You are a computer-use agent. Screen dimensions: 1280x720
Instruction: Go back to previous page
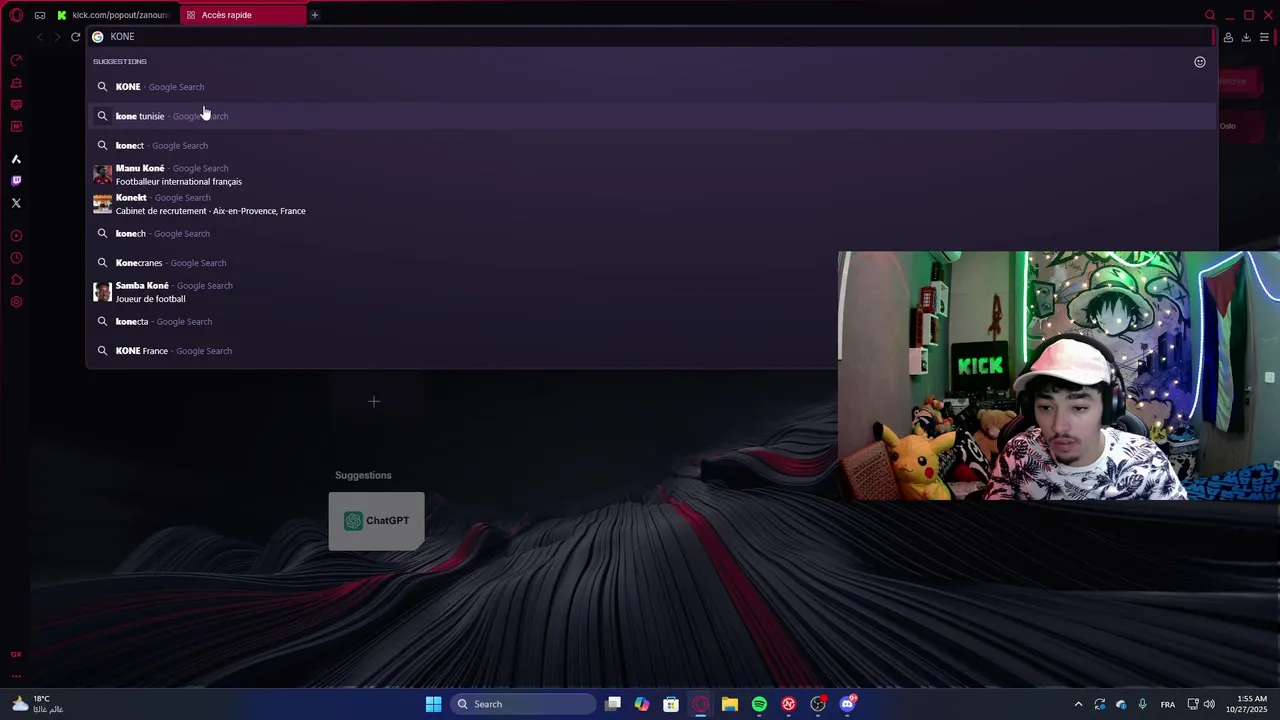pyautogui.click(x=39, y=37)
